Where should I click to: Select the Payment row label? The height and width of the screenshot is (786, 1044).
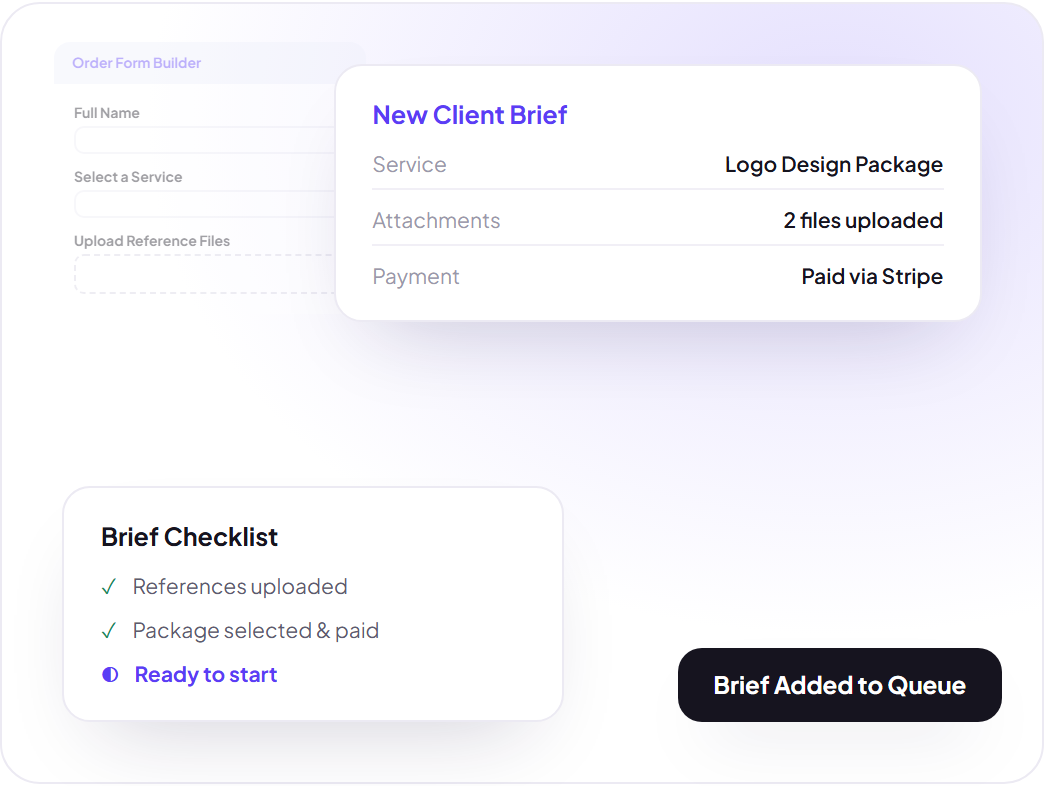tap(415, 276)
